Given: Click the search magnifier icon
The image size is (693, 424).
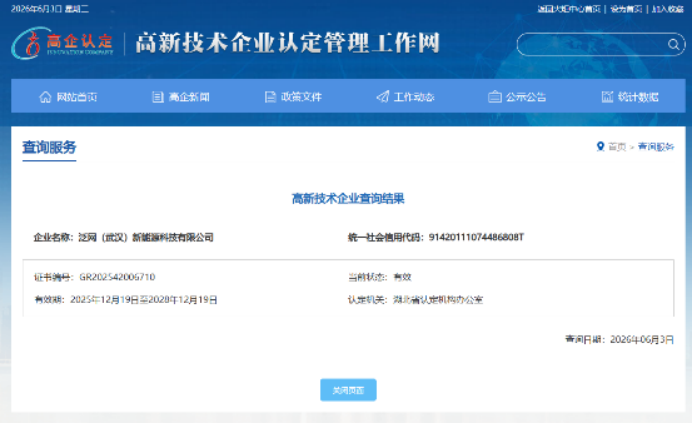Looking at the screenshot, I should click(673, 44).
